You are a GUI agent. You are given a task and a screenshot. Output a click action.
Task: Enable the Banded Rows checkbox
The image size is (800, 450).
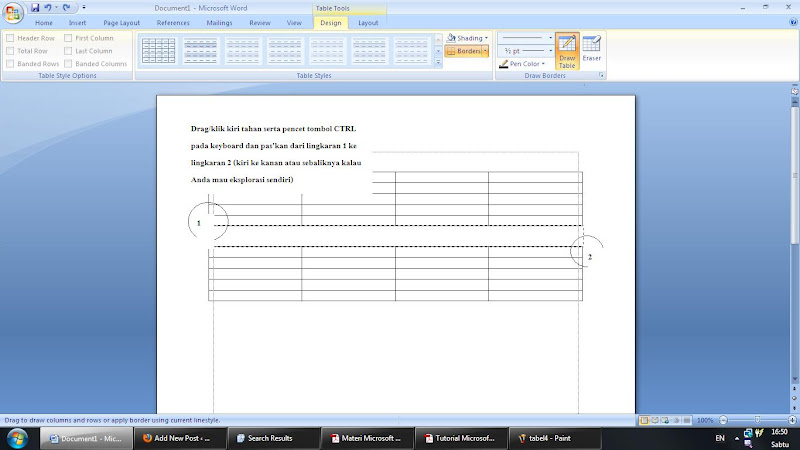pos(10,64)
